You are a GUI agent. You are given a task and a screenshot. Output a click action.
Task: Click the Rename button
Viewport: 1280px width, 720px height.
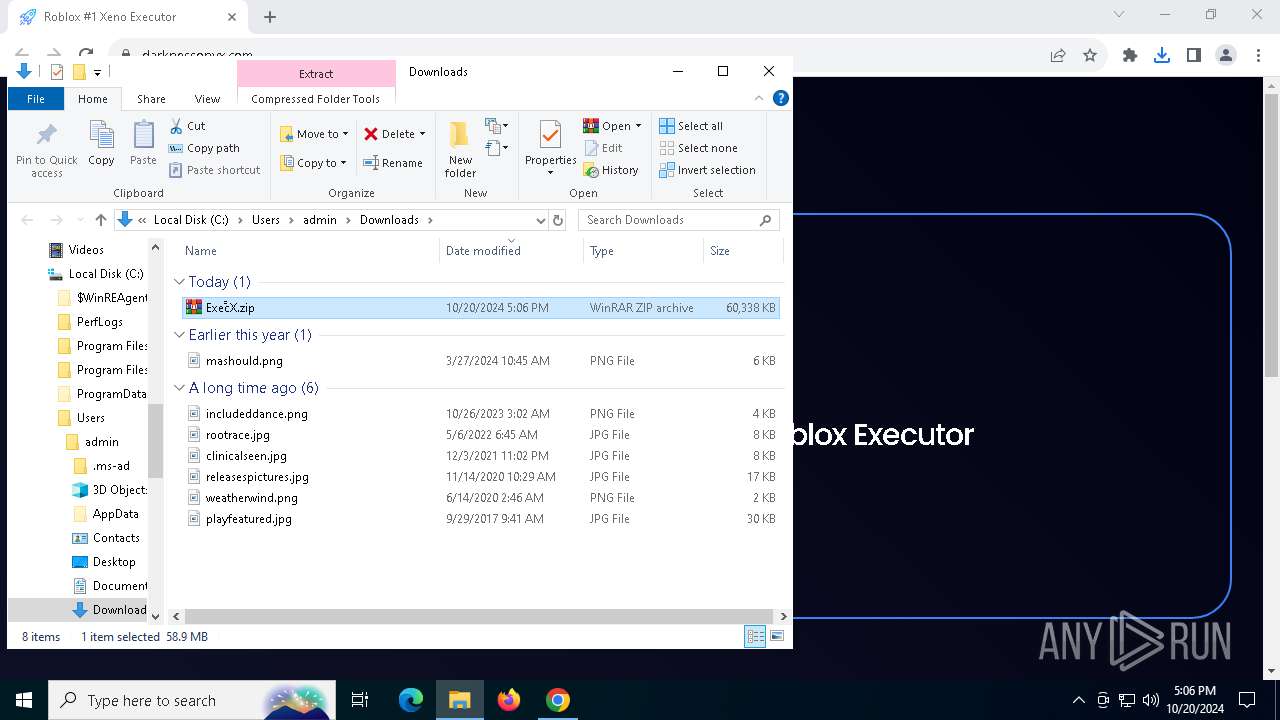[x=393, y=163]
